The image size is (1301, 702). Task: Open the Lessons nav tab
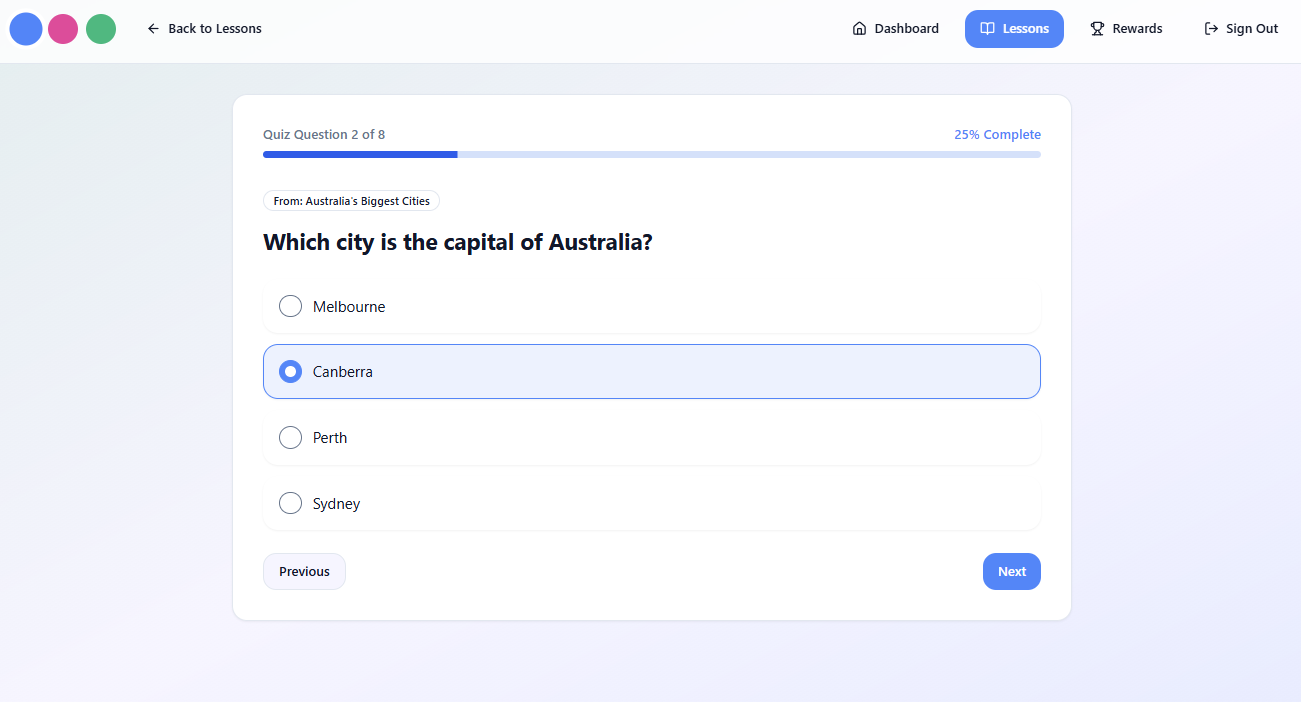[x=1014, y=29]
